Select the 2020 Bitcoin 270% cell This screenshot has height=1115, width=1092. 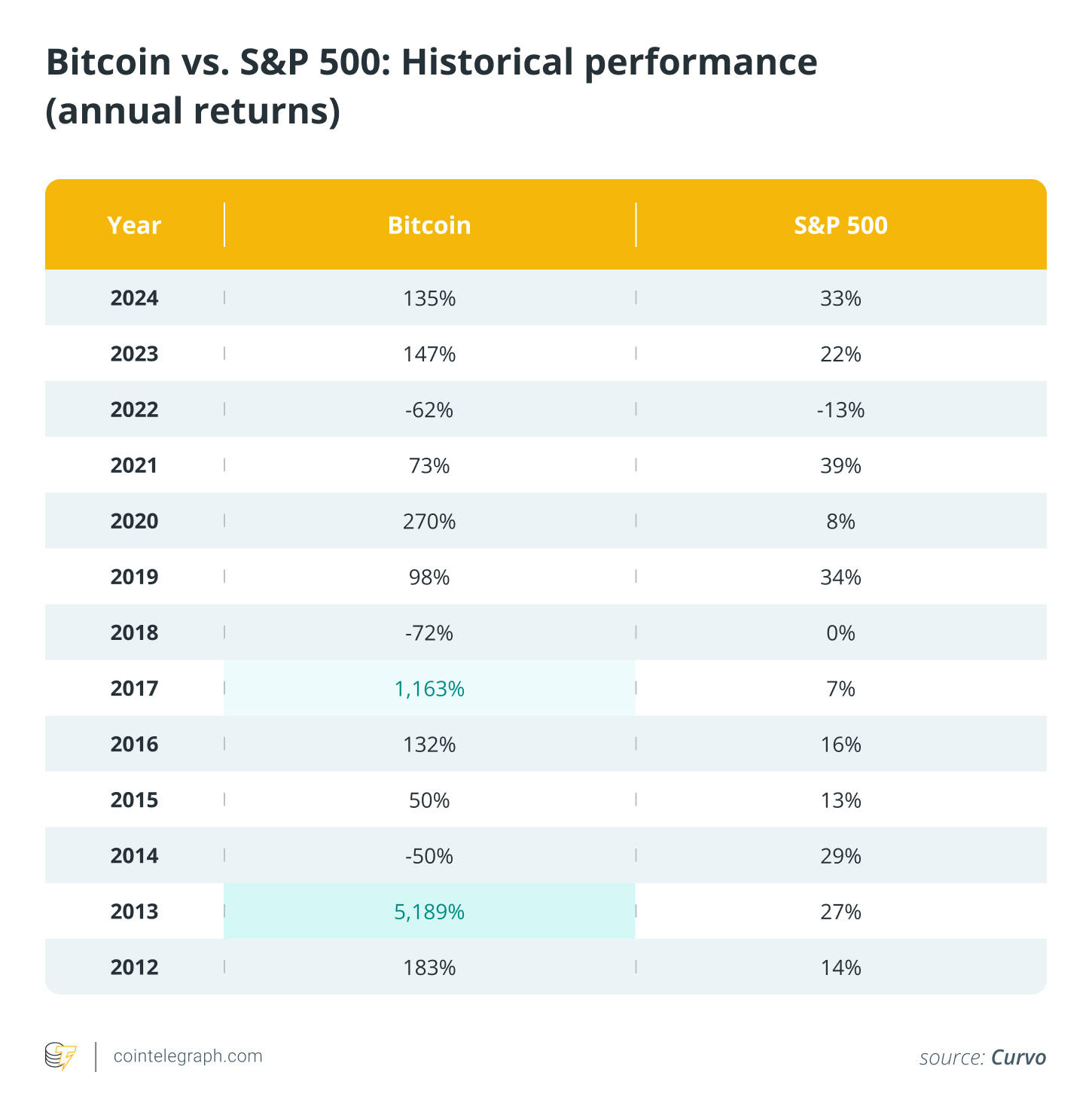pos(429,522)
